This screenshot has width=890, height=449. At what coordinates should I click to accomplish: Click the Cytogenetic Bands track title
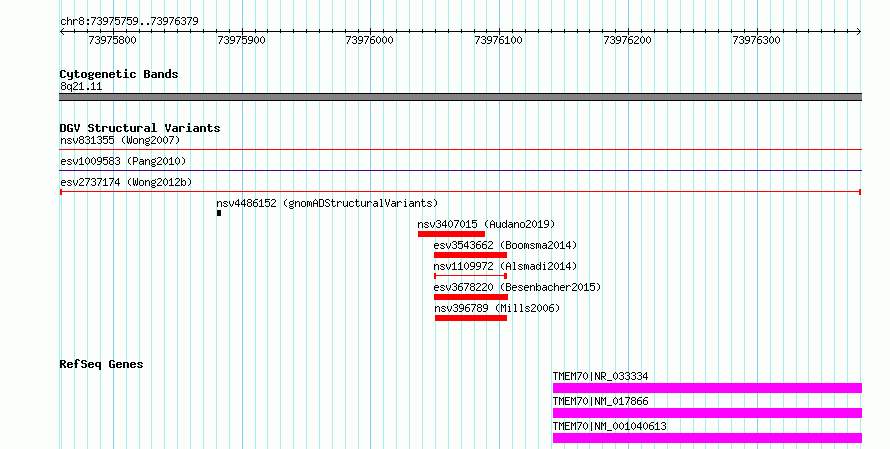[119, 74]
